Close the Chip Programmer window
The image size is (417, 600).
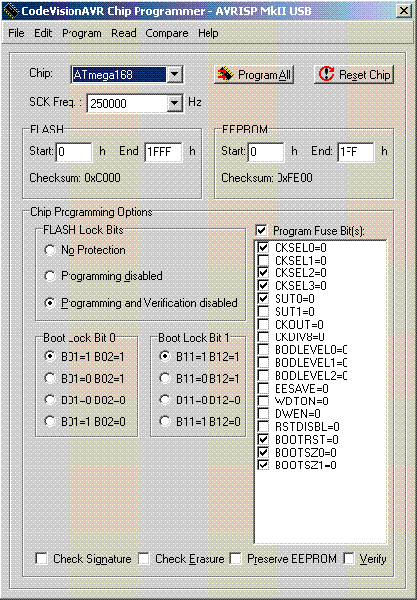tap(404, 11)
